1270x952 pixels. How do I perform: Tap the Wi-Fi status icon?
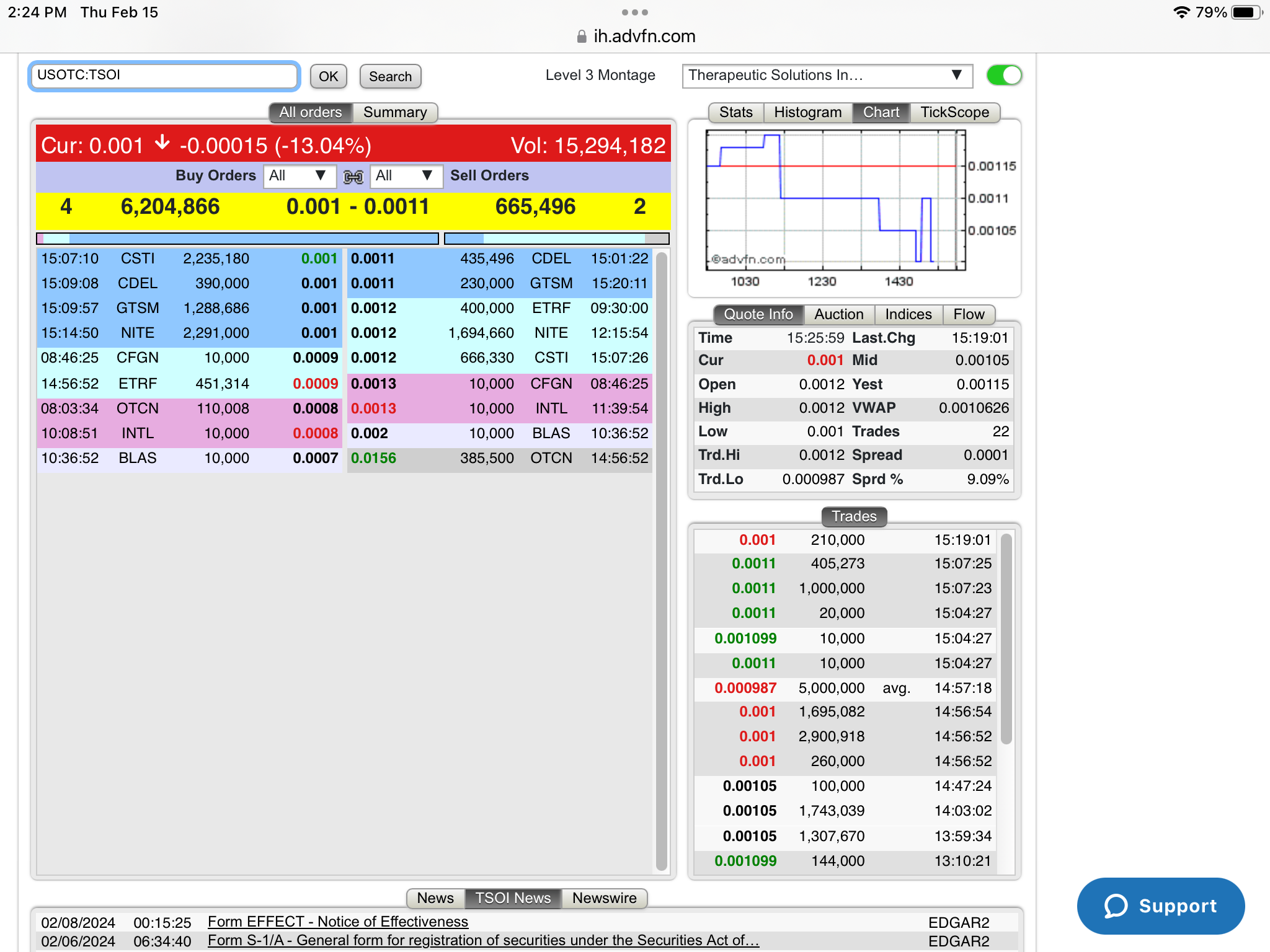click(1182, 12)
